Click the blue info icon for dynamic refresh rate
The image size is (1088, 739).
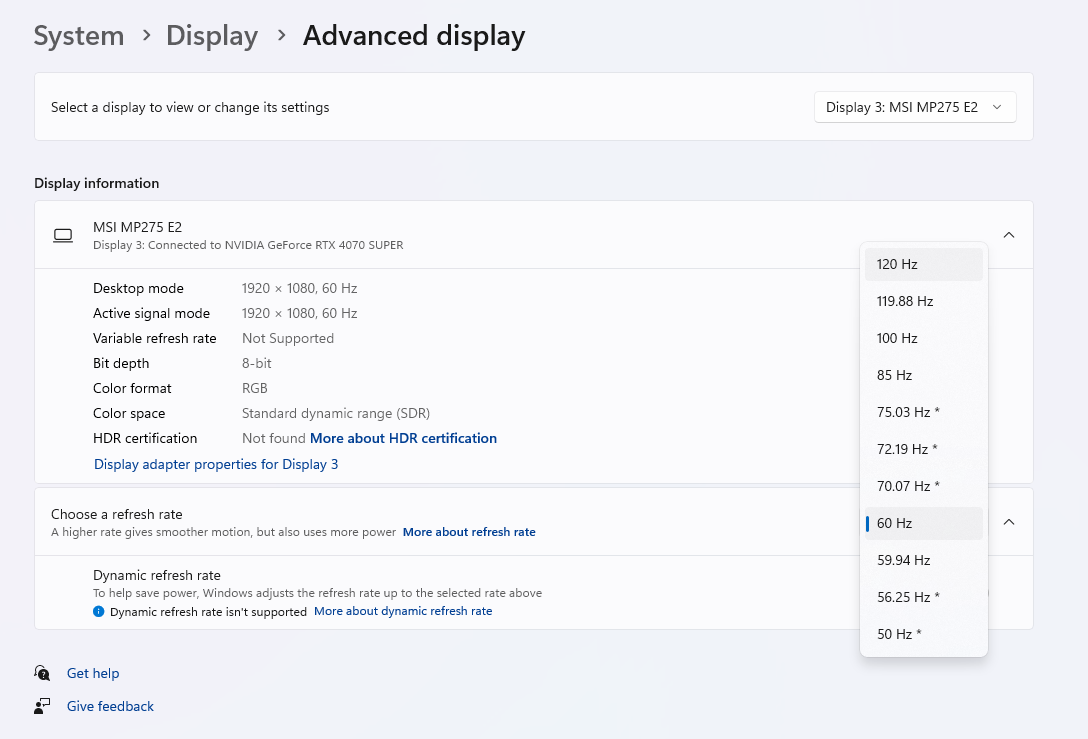98,611
